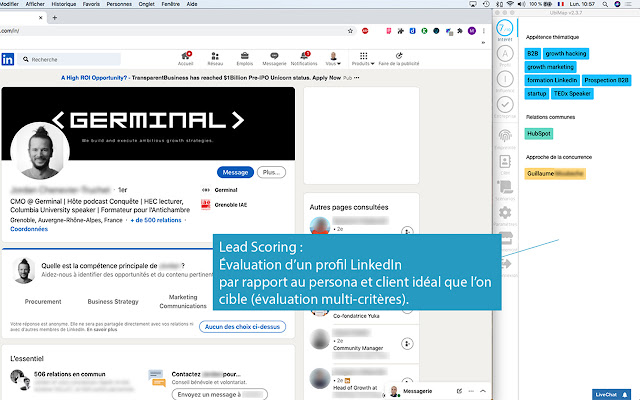Viewport: 640px width, 400px height.
Task: Connect with the Community Manager suggestion
Action: (407, 344)
